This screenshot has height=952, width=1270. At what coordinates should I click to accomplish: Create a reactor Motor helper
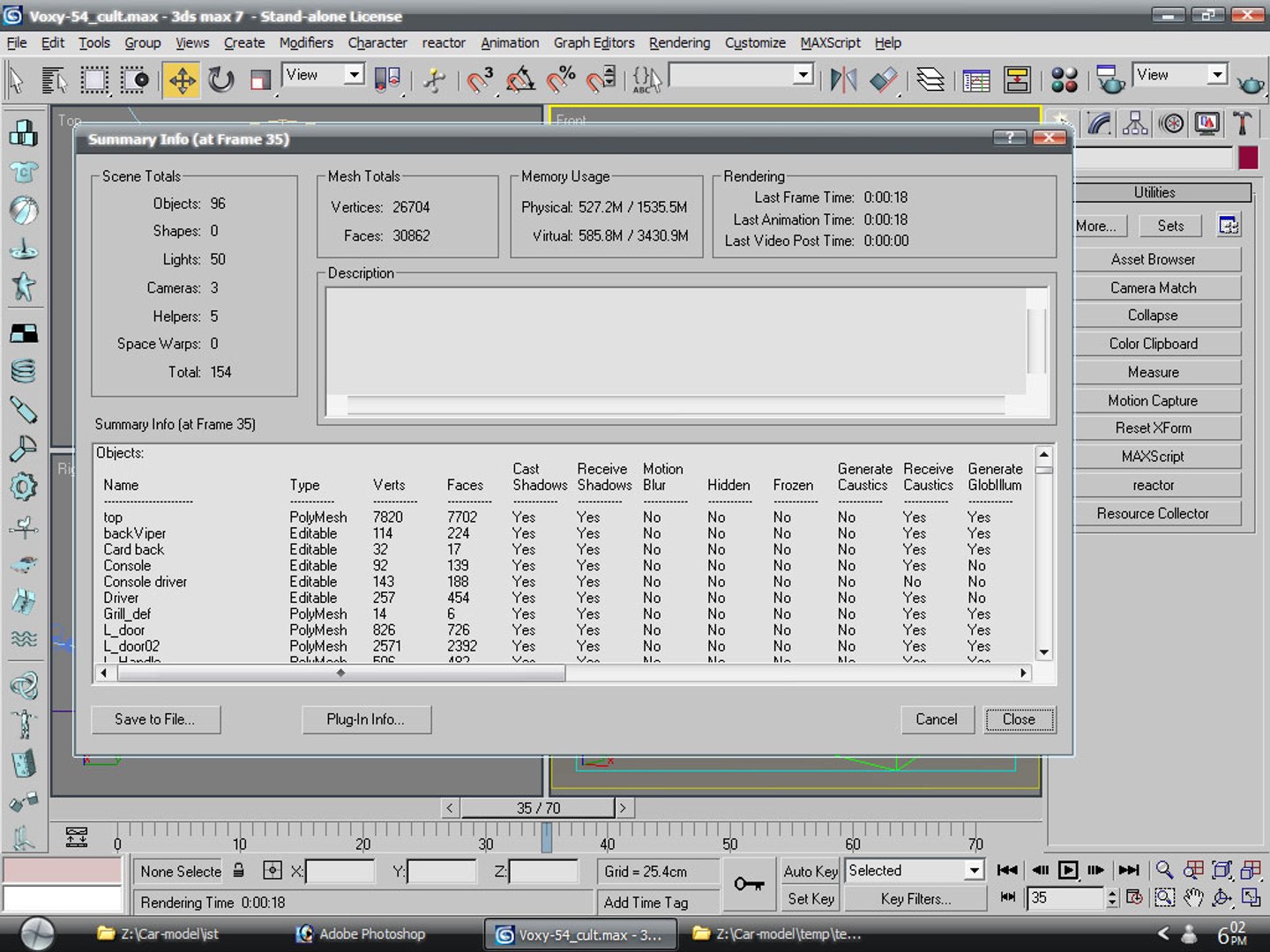pos(23,487)
